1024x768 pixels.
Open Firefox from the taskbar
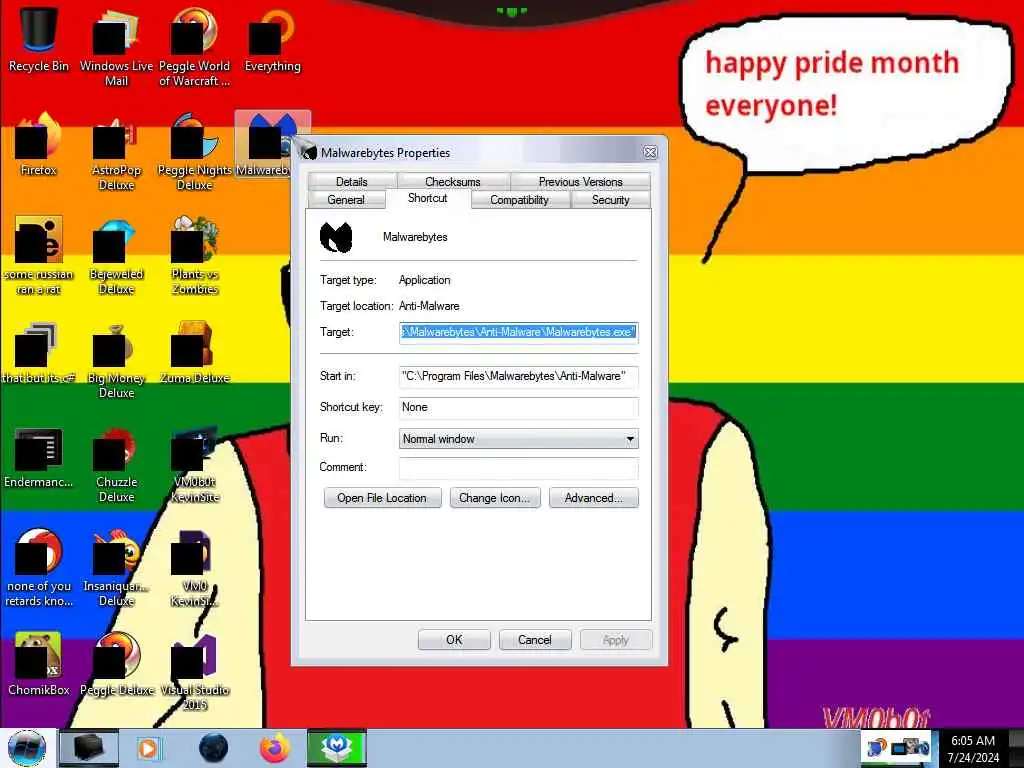click(x=275, y=748)
